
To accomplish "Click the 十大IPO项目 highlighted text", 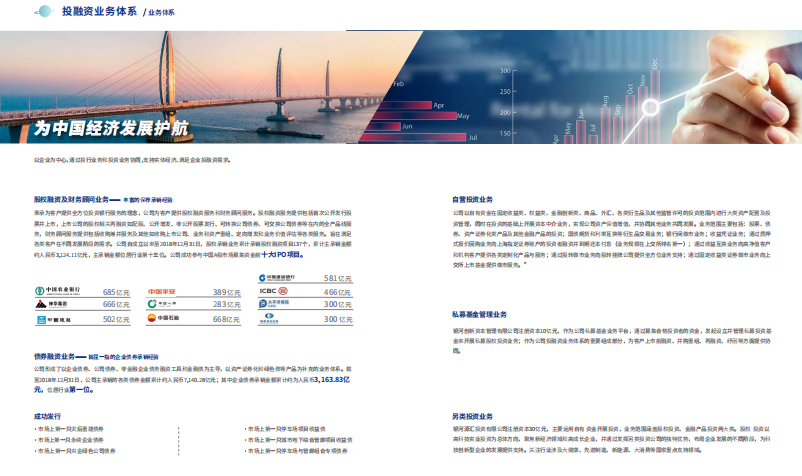I will pyautogui.click(x=282, y=255).
